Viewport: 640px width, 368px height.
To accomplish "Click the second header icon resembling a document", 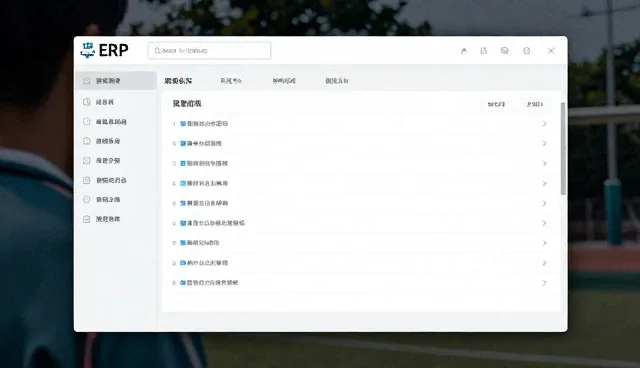I will tap(484, 51).
